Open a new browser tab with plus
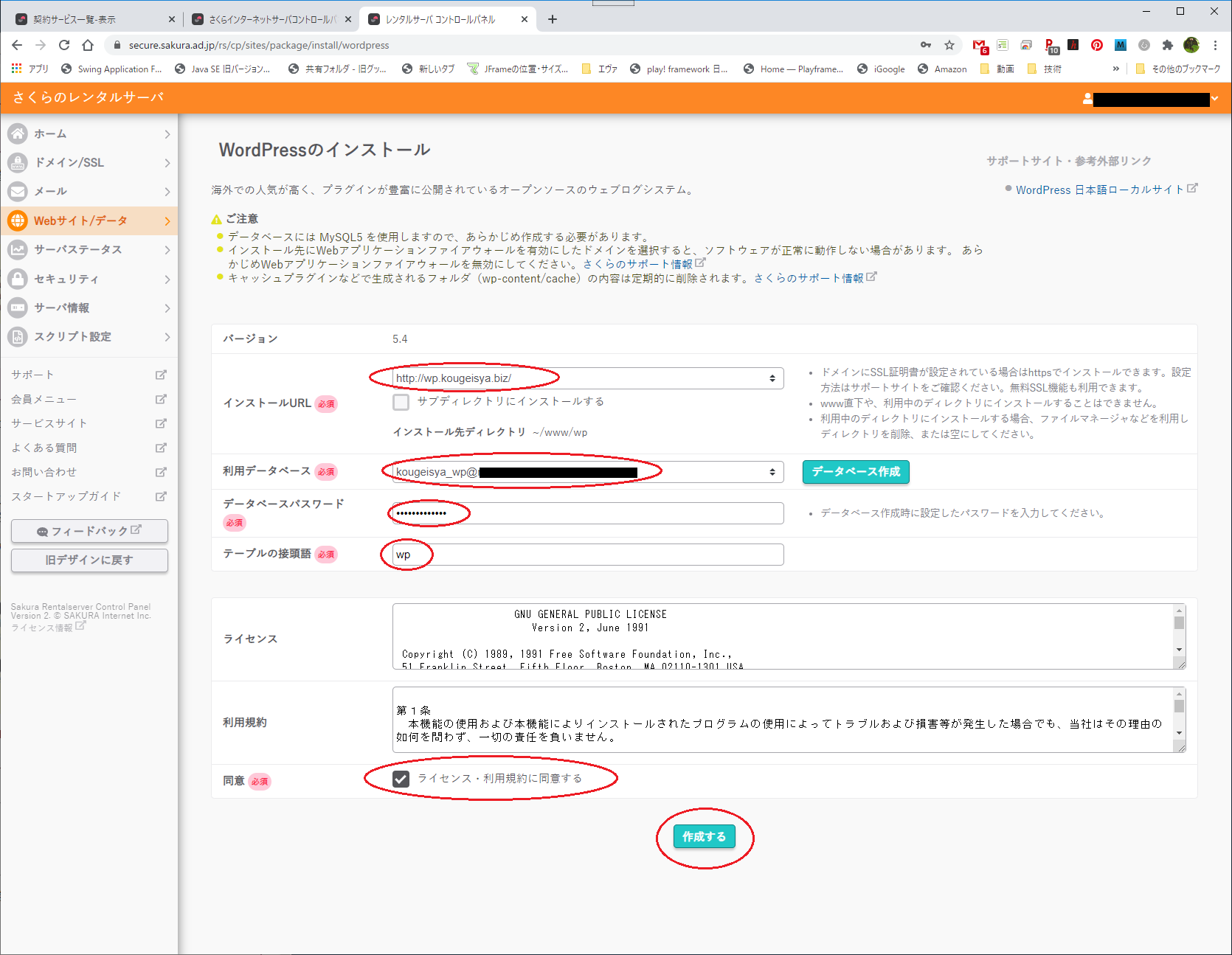The width and height of the screenshot is (1232, 955). [x=553, y=19]
